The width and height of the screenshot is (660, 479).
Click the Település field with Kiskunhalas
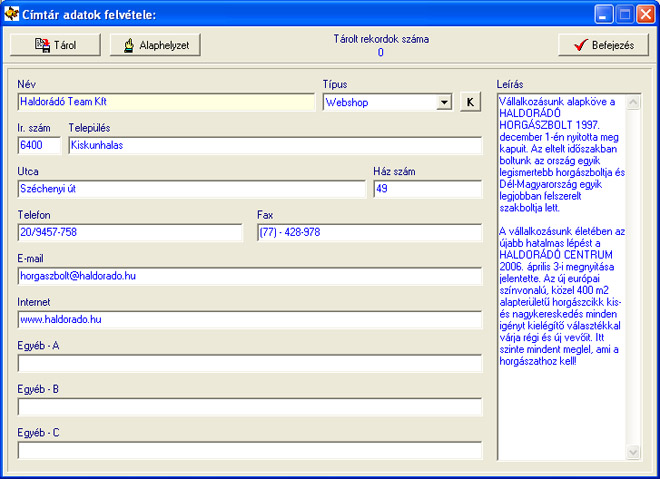click(x=275, y=146)
